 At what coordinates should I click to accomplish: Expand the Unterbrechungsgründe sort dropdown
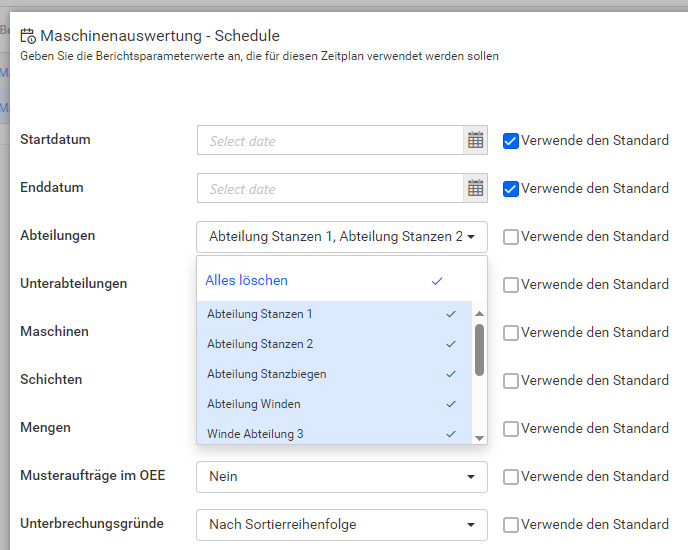point(341,525)
